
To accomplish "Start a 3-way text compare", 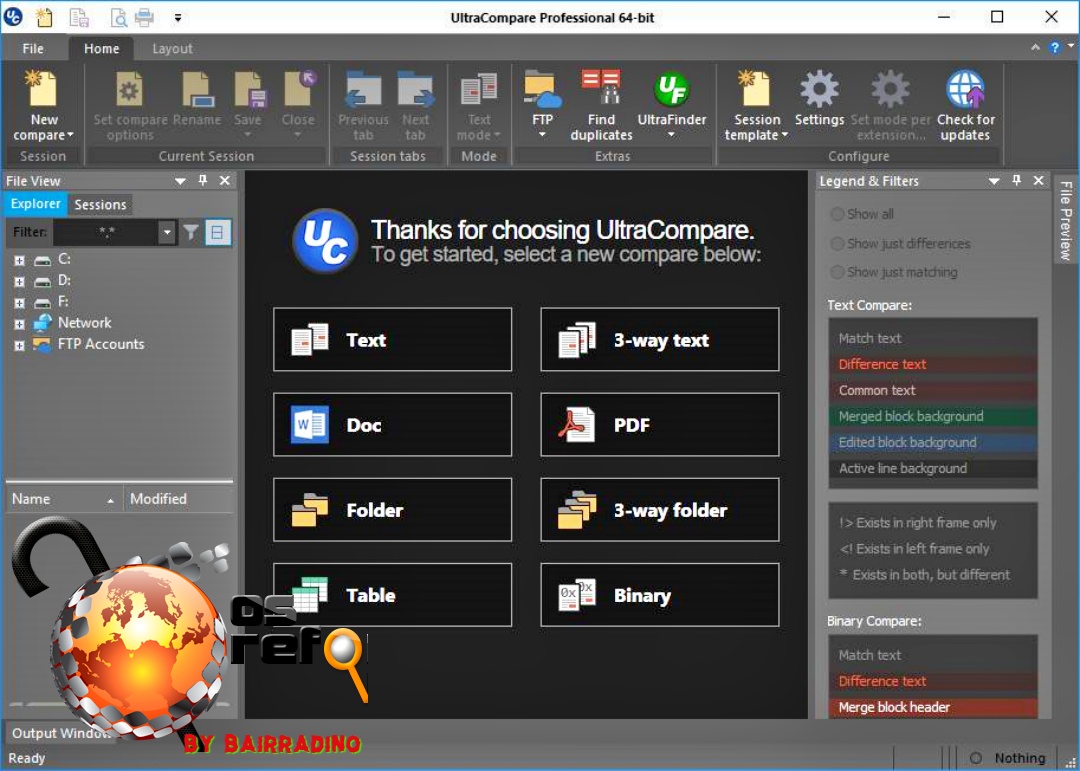I will point(660,340).
